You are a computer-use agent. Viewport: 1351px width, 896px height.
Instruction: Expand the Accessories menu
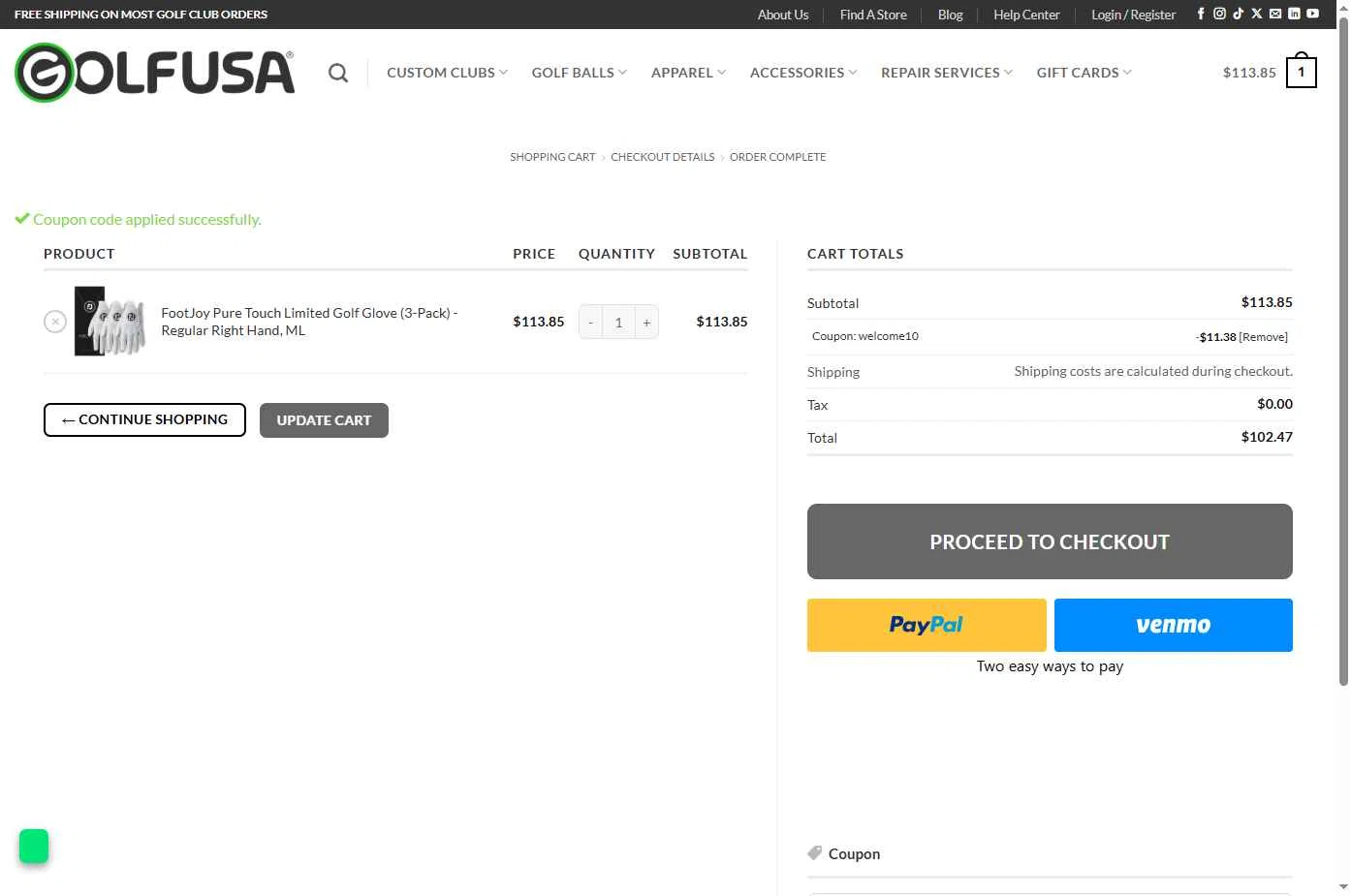click(x=803, y=73)
